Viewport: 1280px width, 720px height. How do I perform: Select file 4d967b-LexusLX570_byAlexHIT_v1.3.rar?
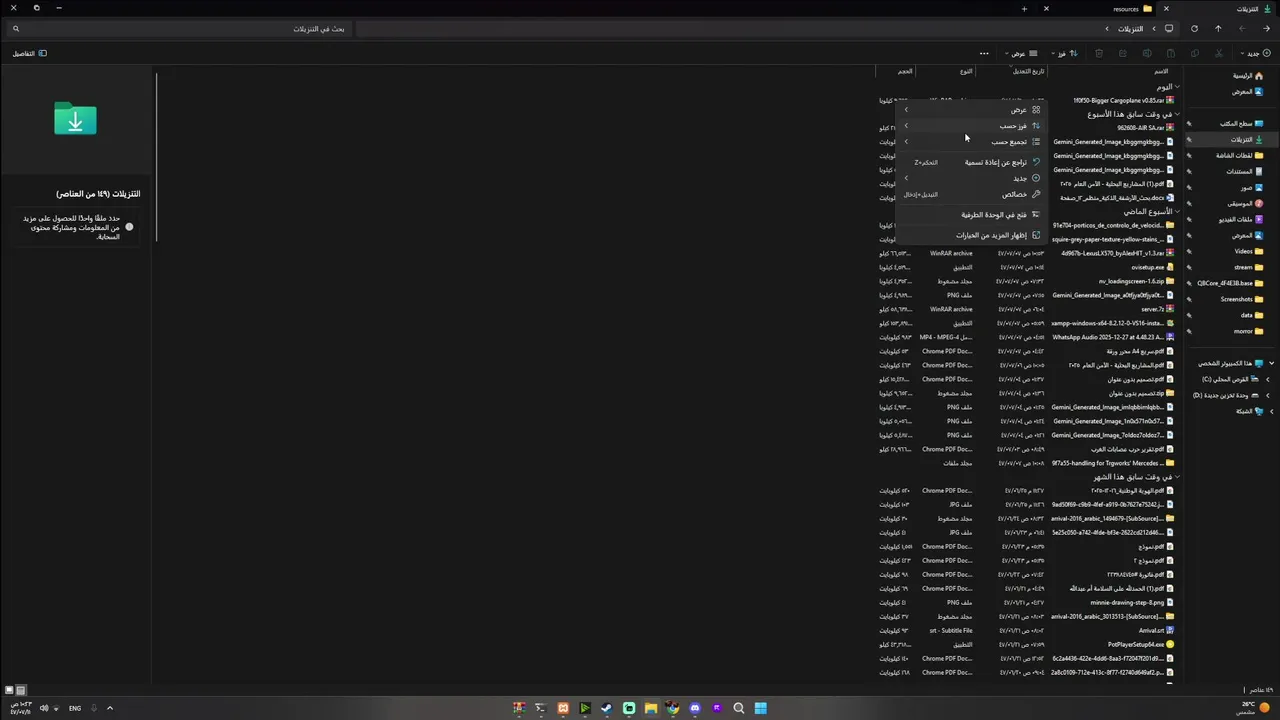pyautogui.click(x=1118, y=253)
